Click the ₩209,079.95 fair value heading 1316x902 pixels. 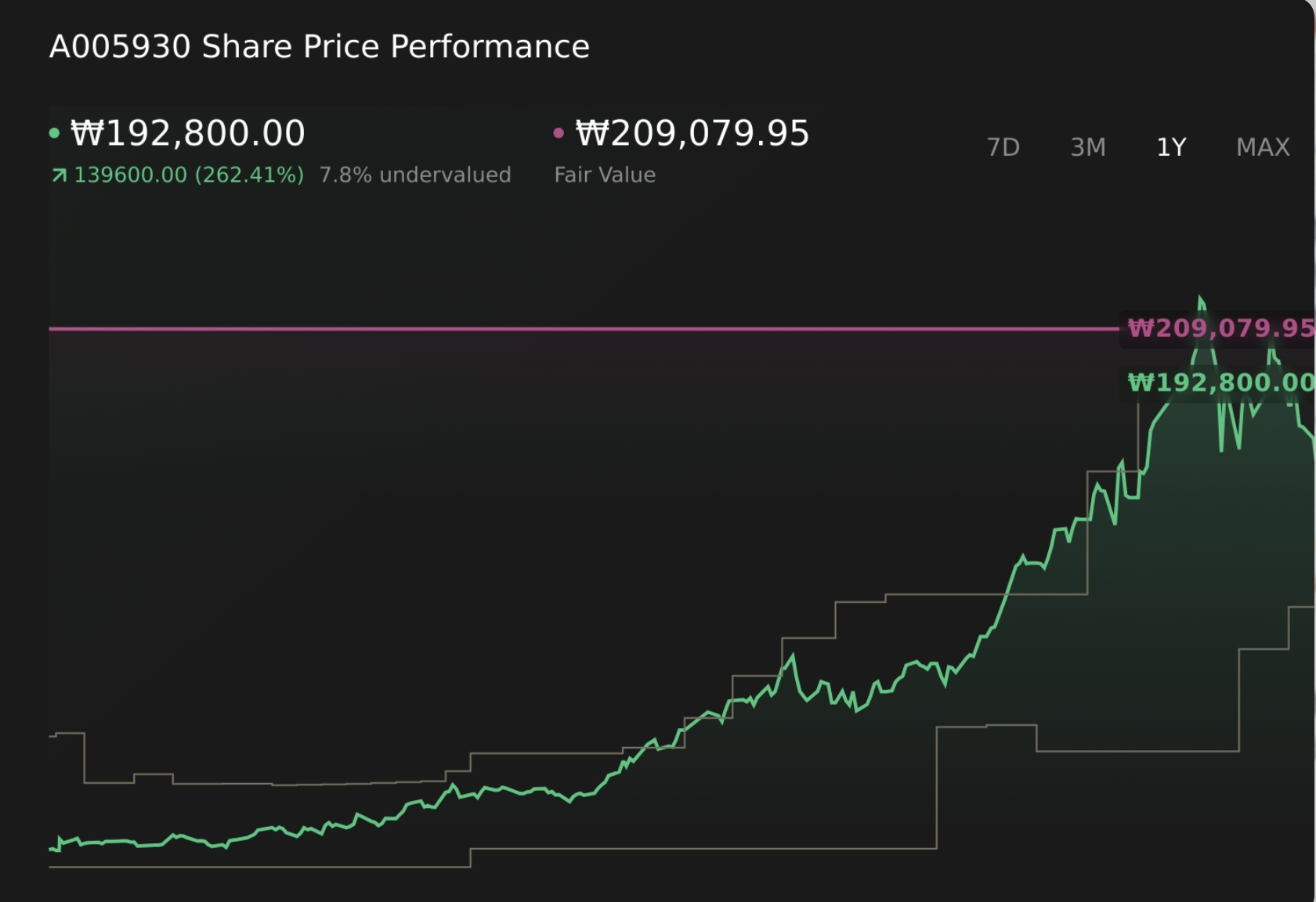pyautogui.click(x=692, y=133)
